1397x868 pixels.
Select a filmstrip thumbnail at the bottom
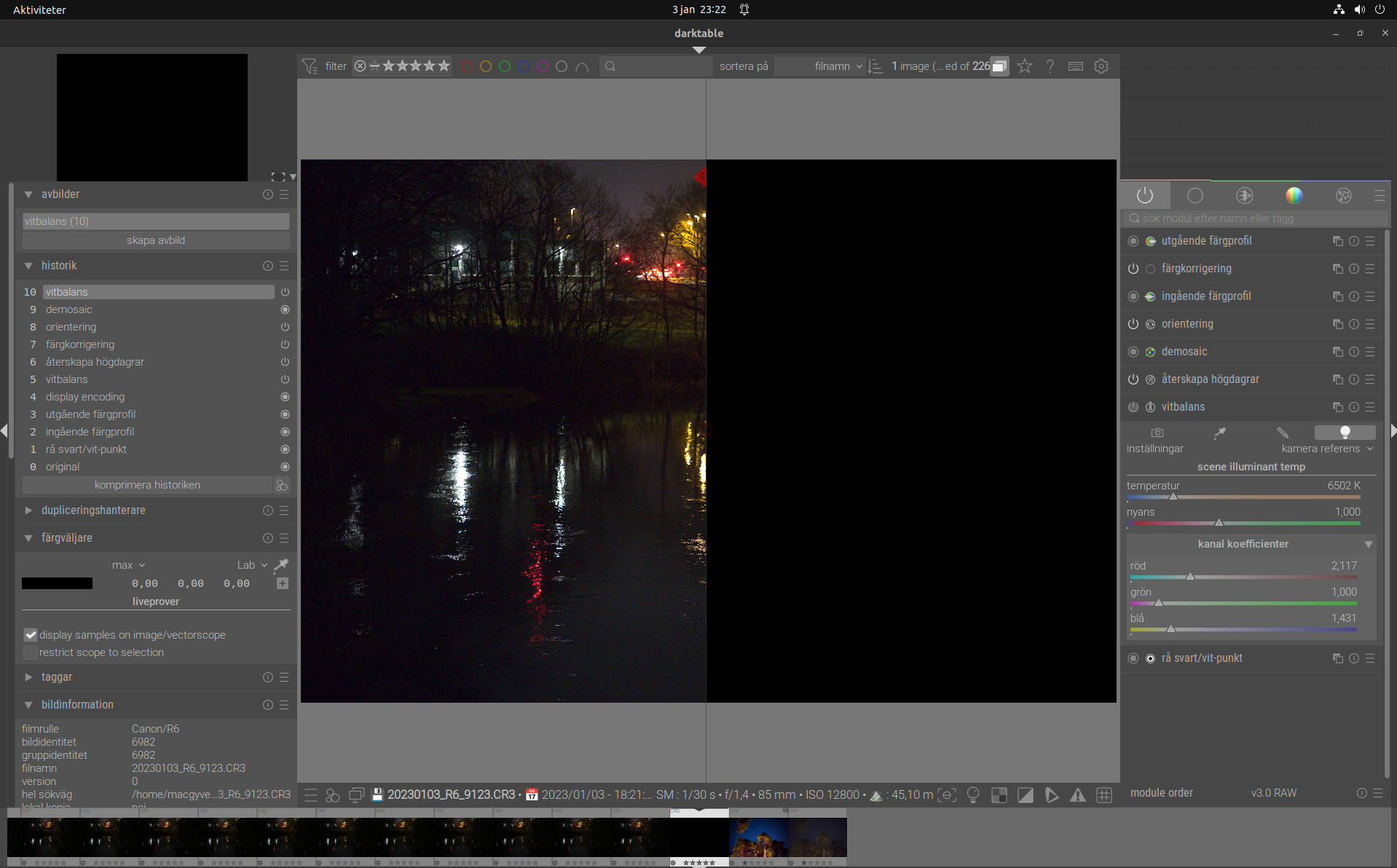click(x=757, y=839)
